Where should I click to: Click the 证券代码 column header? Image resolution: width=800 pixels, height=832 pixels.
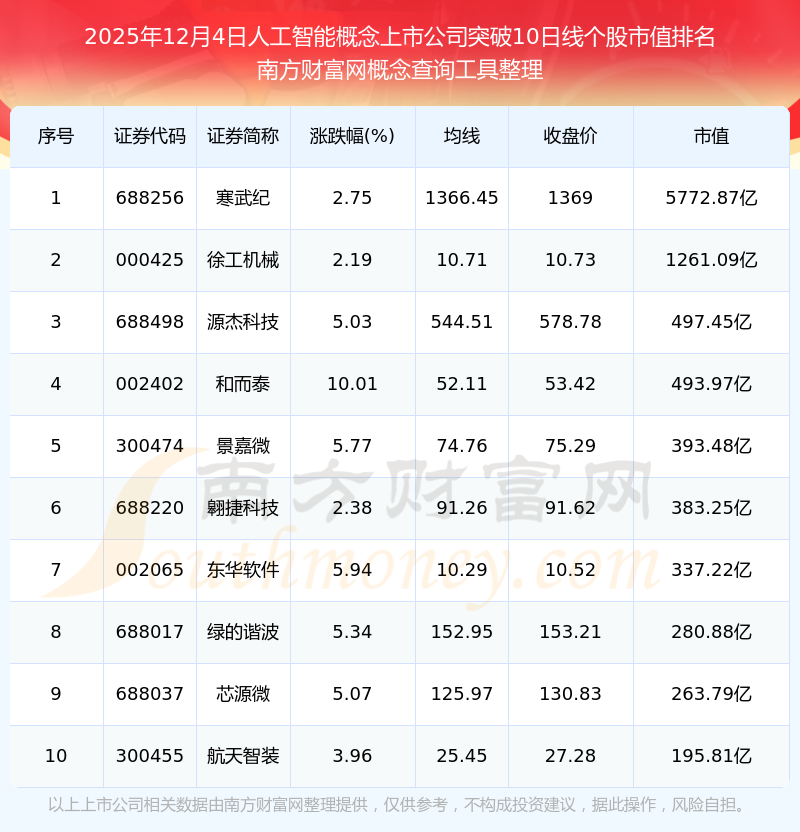click(150, 136)
